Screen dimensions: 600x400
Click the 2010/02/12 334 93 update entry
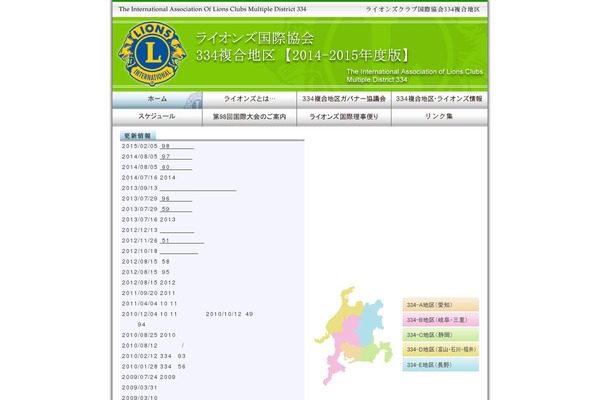(153, 356)
